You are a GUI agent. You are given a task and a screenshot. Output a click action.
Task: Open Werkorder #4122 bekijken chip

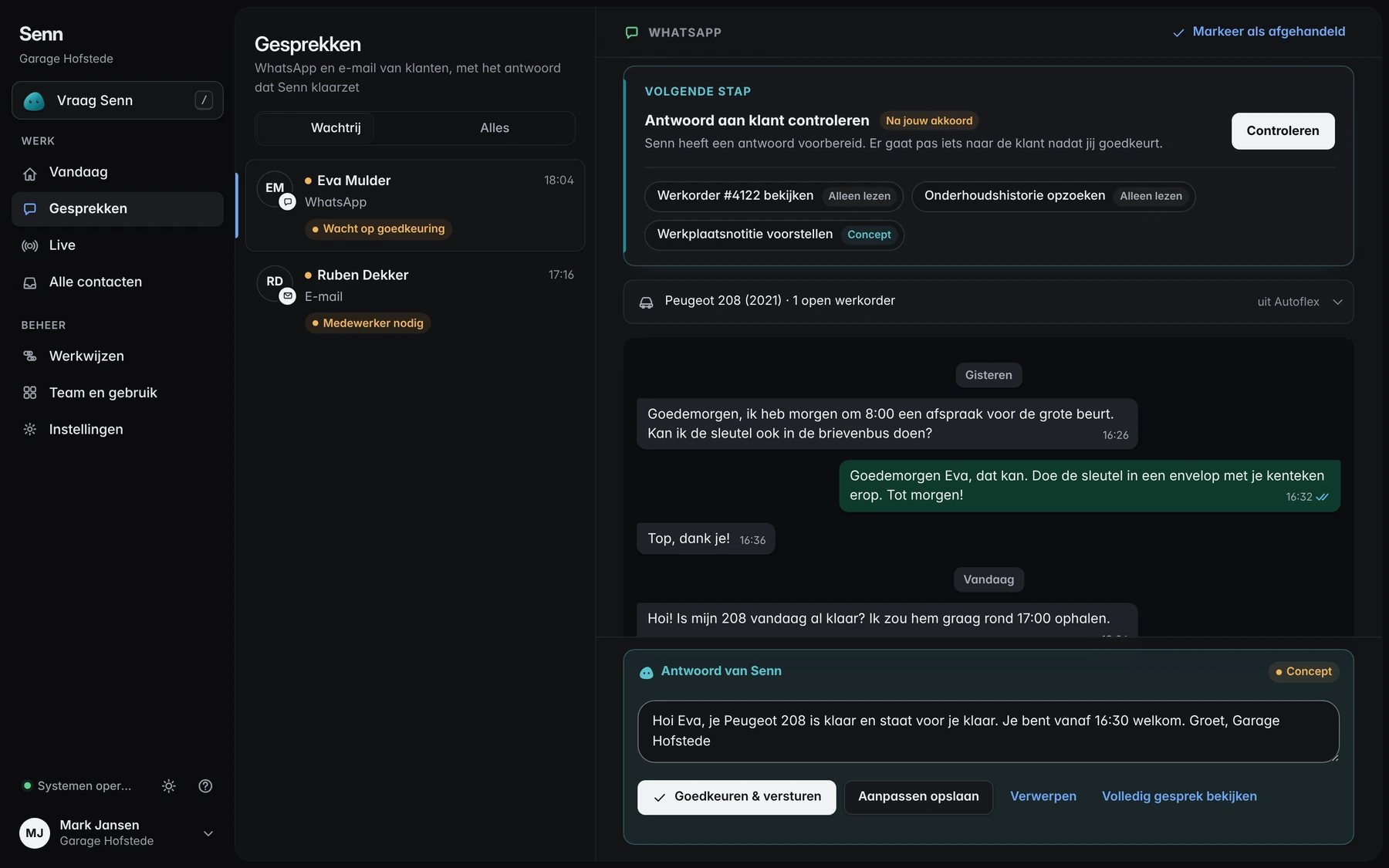point(774,196)
